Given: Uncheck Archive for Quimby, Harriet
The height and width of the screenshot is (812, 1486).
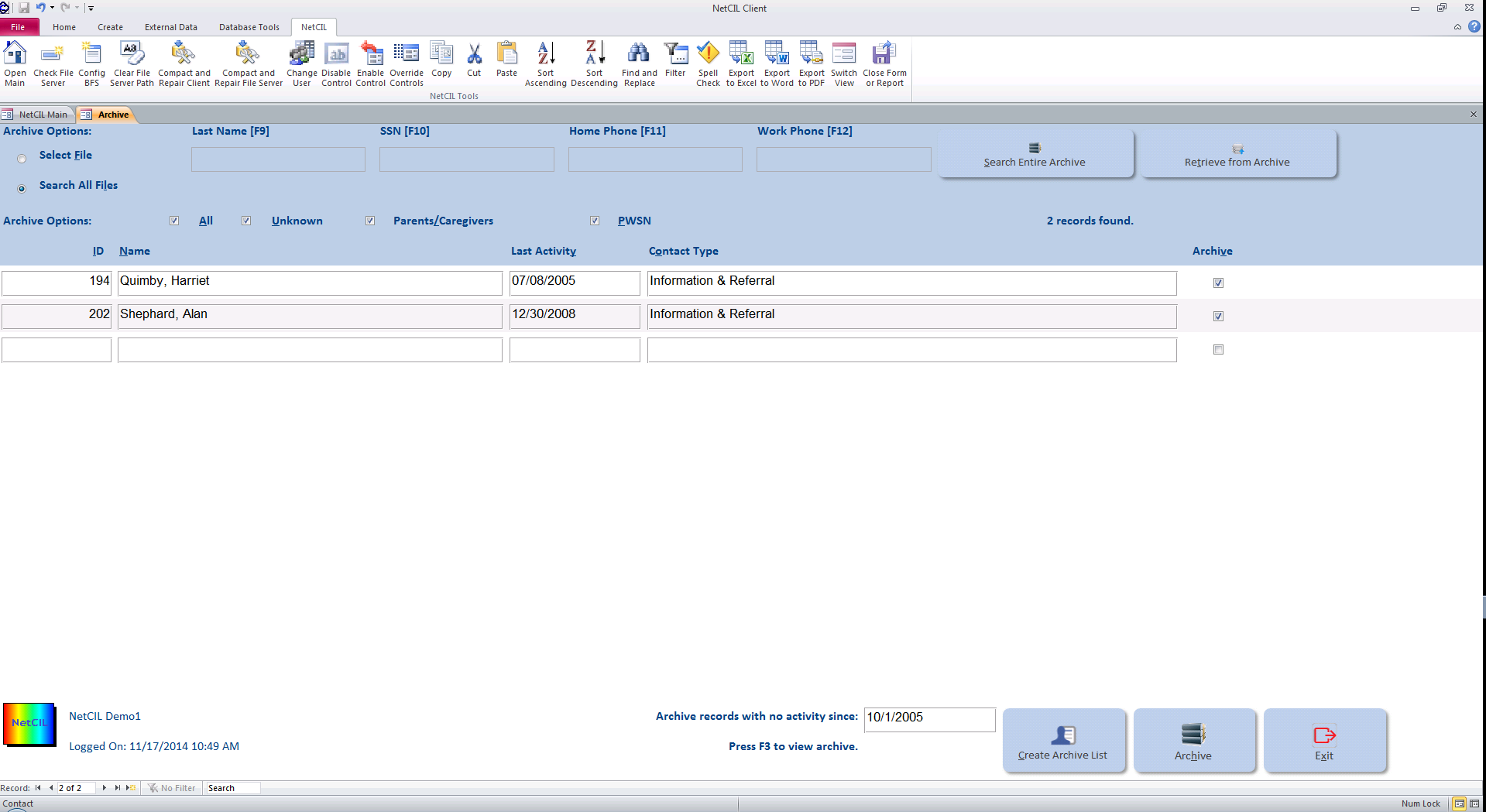Looking at the screenshot, I should (1218, 283).
